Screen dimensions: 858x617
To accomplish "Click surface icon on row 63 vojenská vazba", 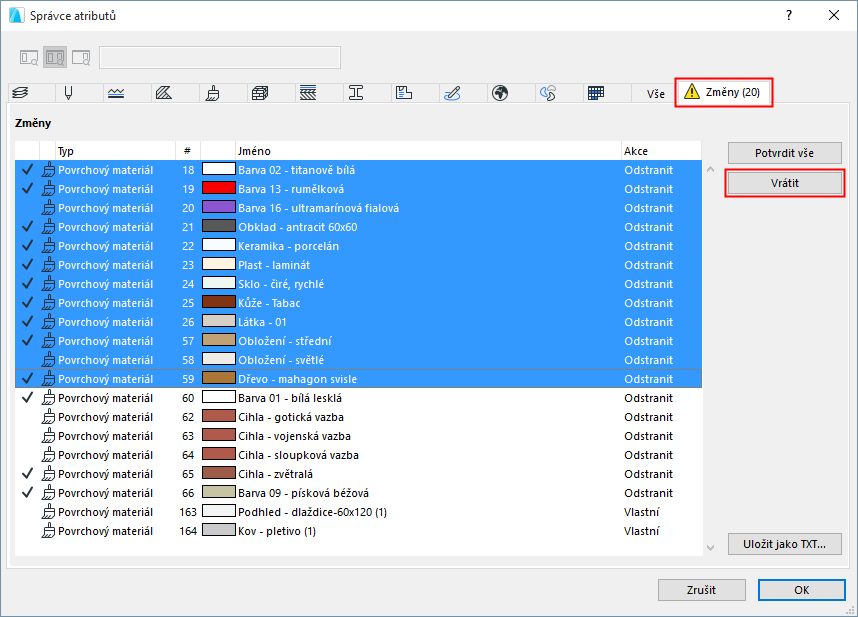I will coord(49,436).
